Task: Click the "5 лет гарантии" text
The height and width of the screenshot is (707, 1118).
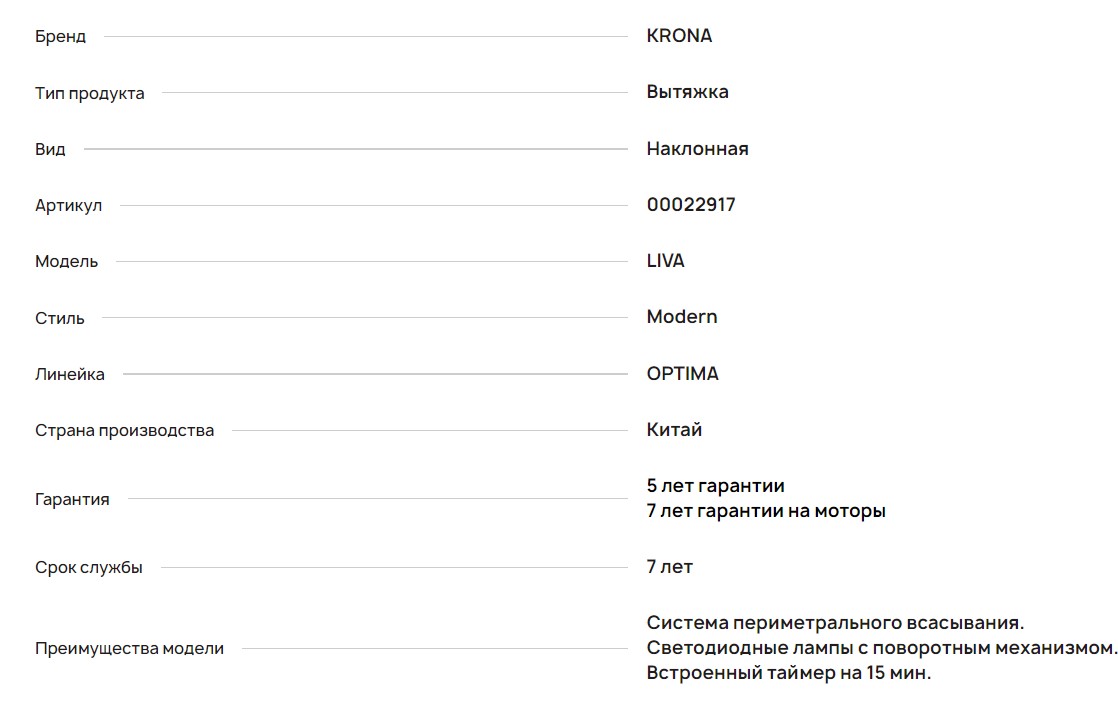Action: 715,486
